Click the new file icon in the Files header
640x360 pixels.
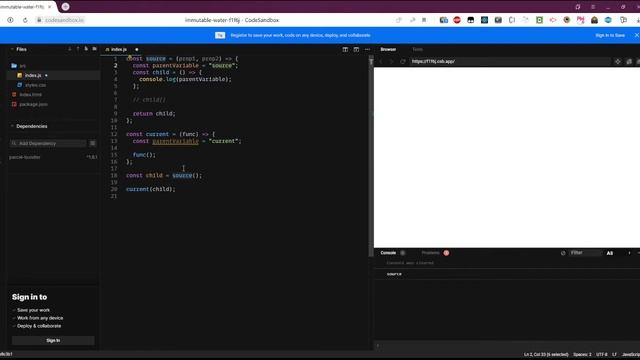tap(86, 49)
